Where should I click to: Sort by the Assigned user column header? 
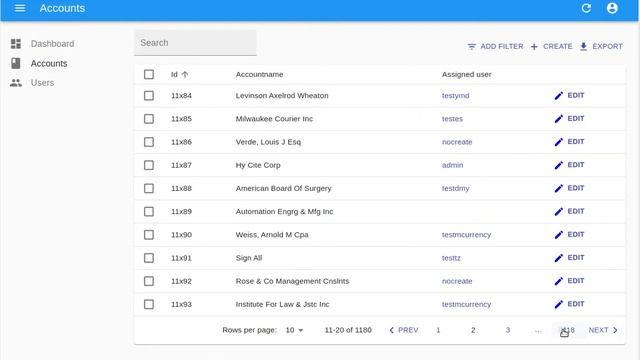pos(467,74)
